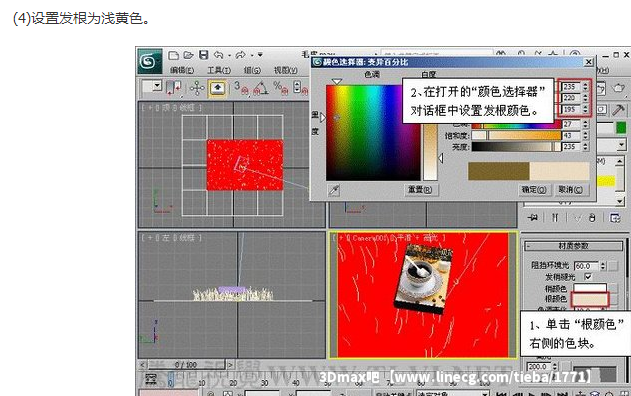
Task: Click the show end result toggle icon
Action: point(555,218)
